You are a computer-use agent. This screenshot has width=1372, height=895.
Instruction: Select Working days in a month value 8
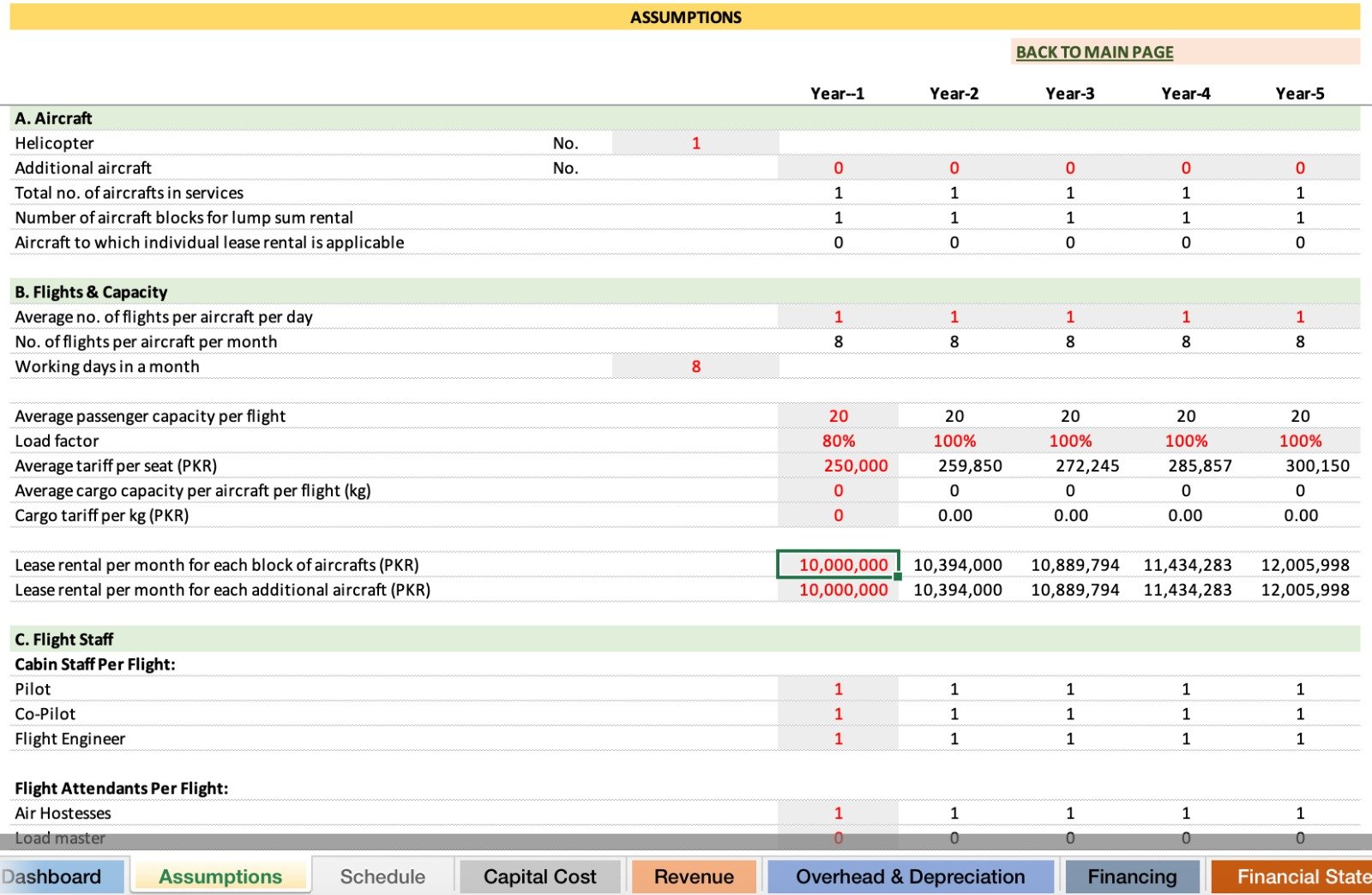[695, 367]
